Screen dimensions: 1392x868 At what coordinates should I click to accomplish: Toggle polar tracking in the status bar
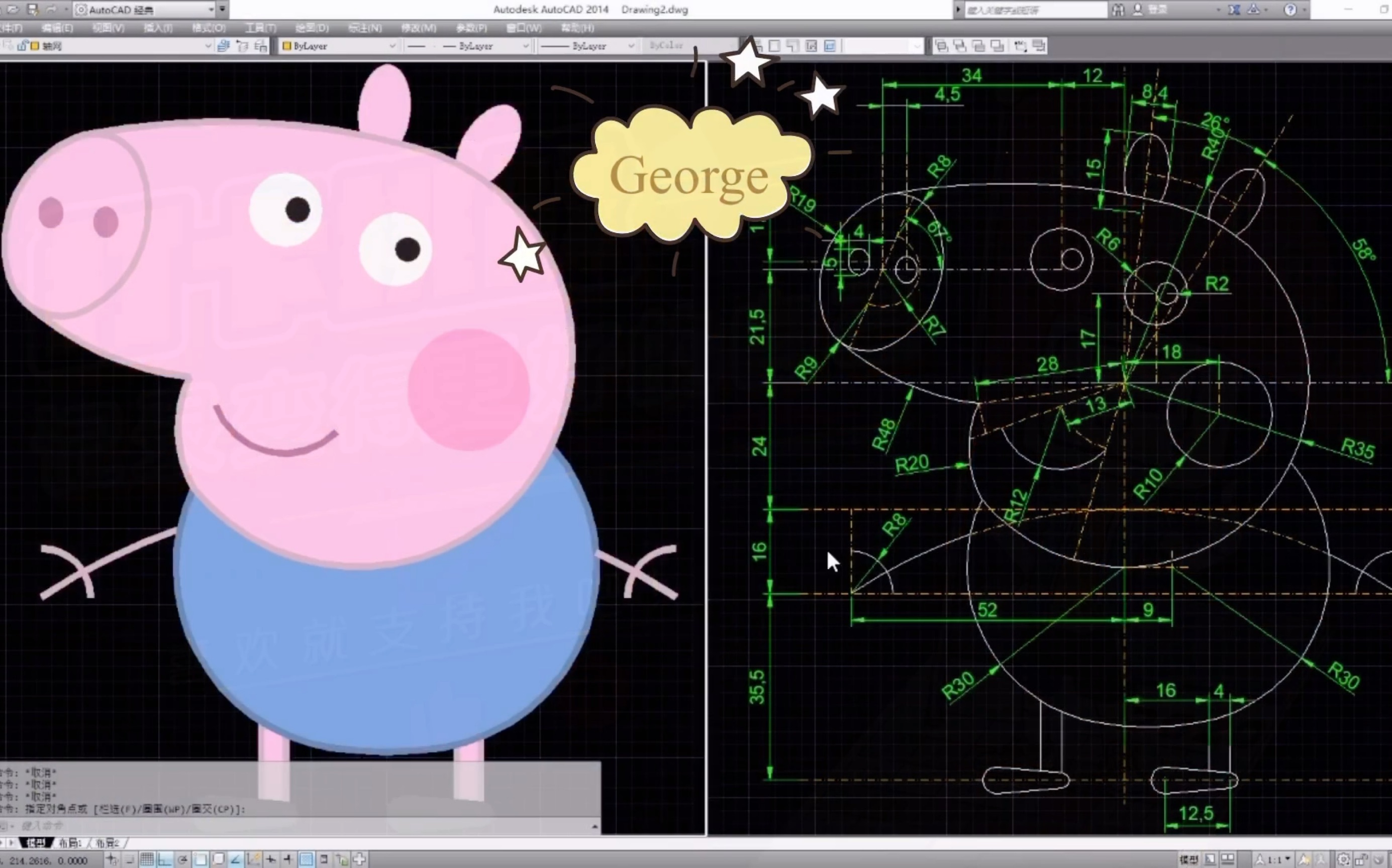point(182,859)
